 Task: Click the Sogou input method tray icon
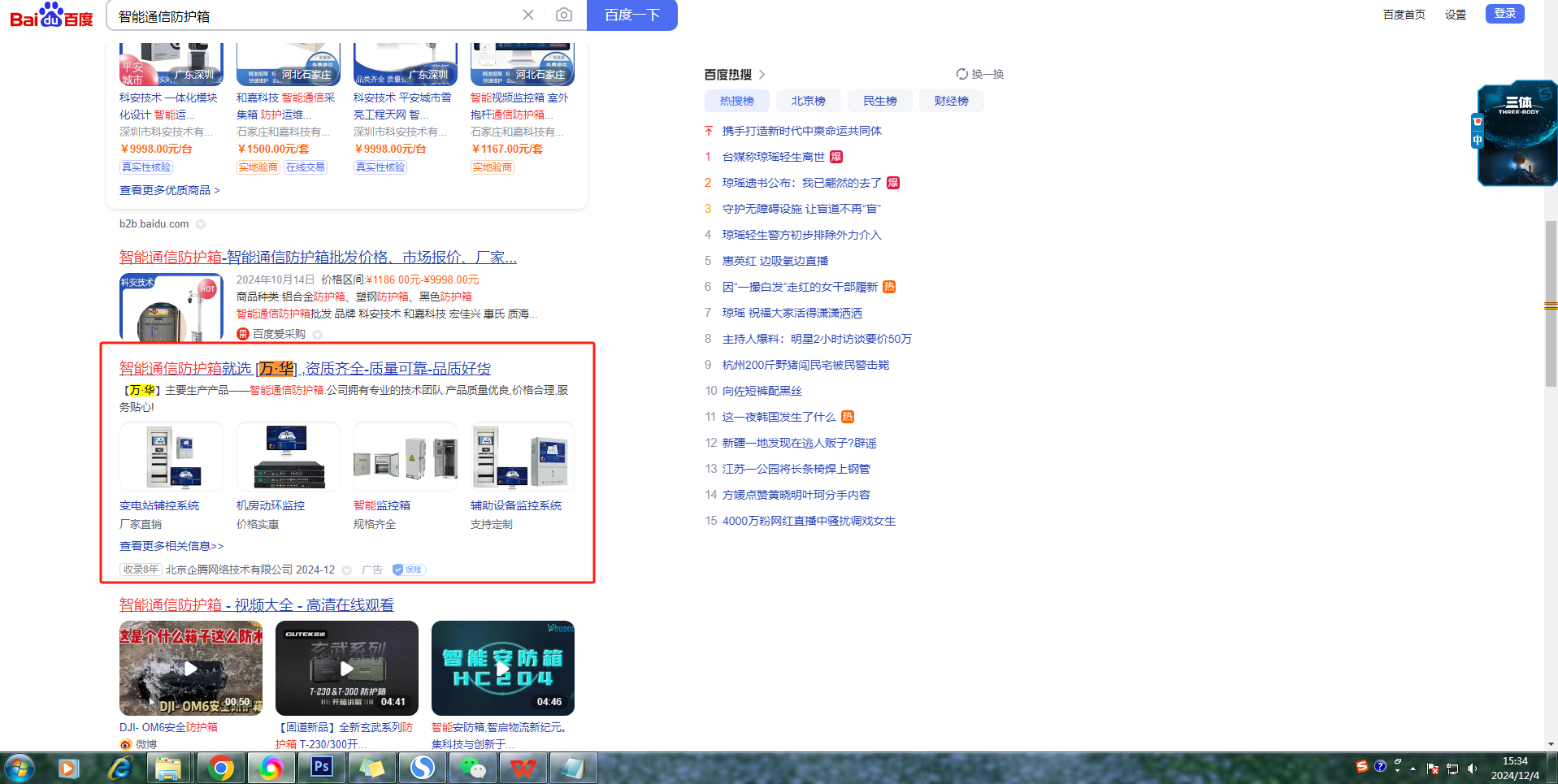[x=1362, y=766]
